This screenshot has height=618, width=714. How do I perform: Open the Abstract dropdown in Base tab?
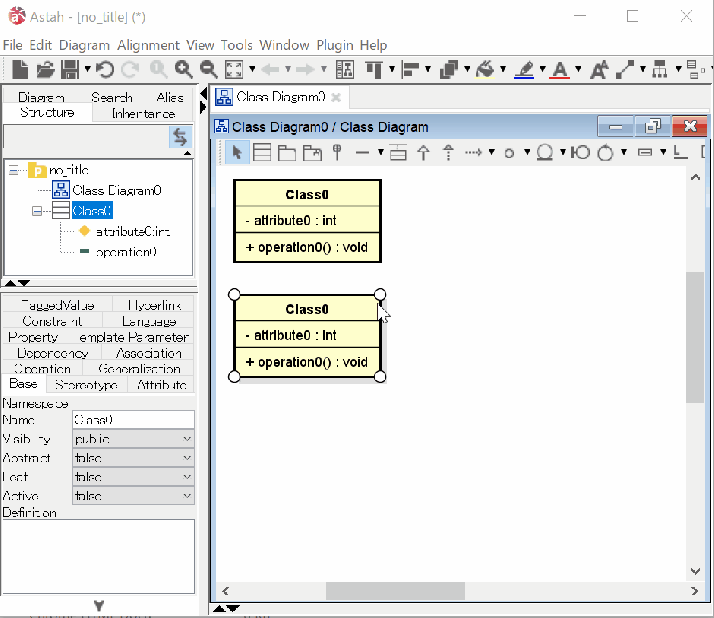pyautogui.click(x=133, y=458)
